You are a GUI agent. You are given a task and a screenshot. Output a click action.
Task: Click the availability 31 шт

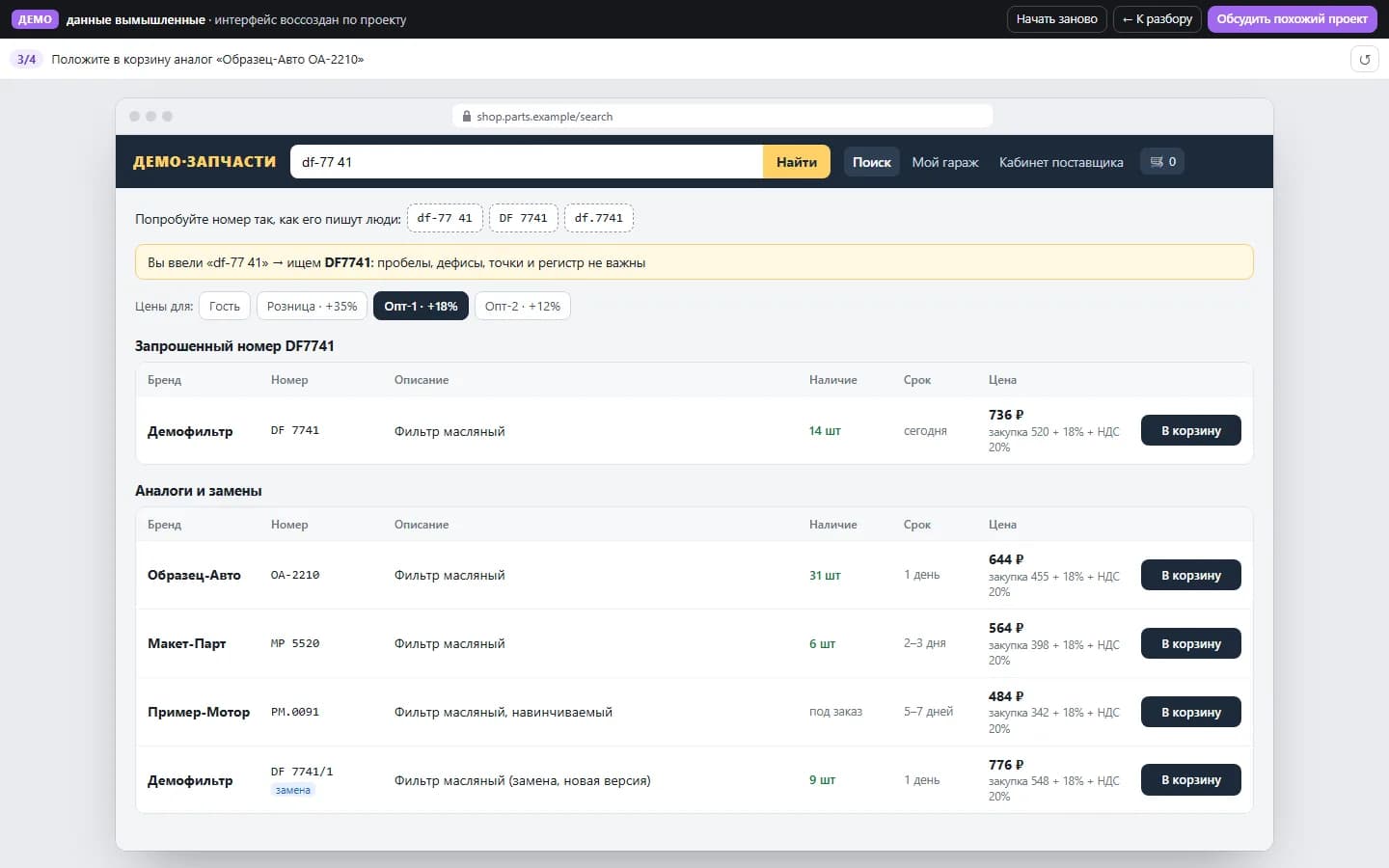(x=825, y=575)
